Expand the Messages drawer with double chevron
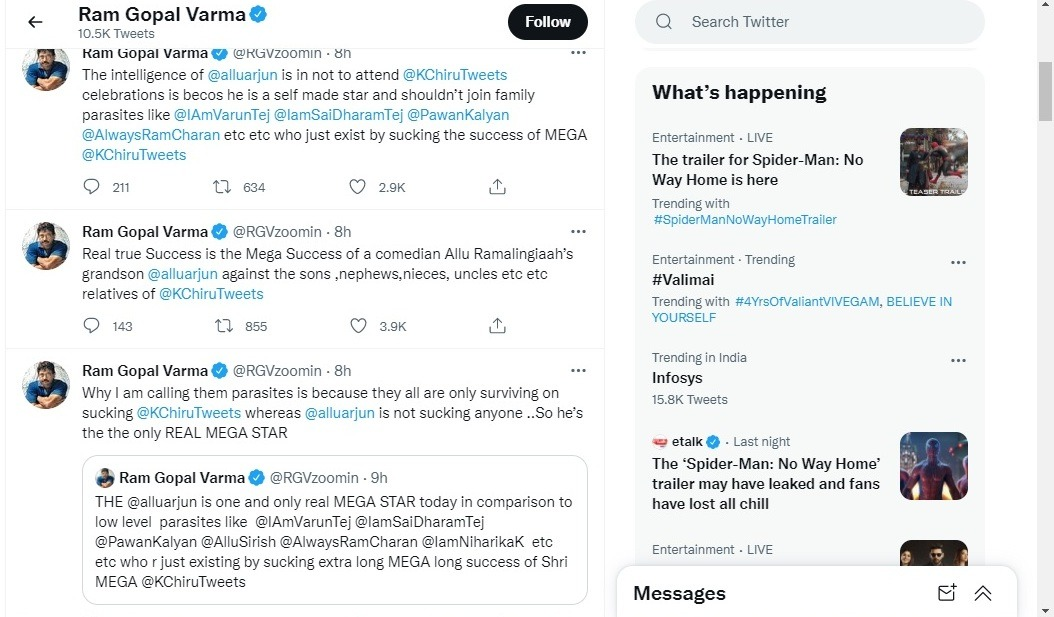 click(x=983, y=593)
